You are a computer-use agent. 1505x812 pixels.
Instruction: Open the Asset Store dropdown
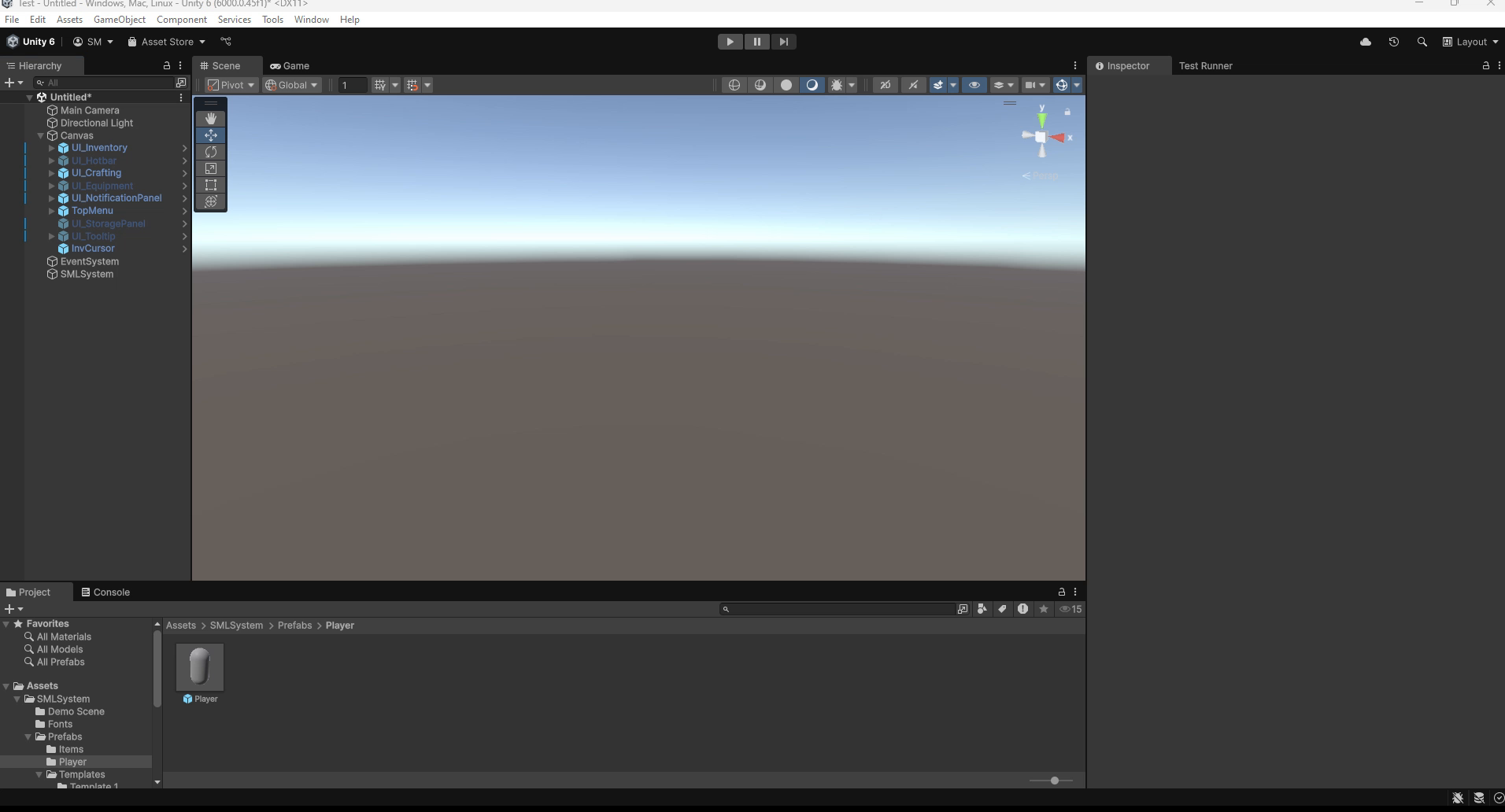166,42
